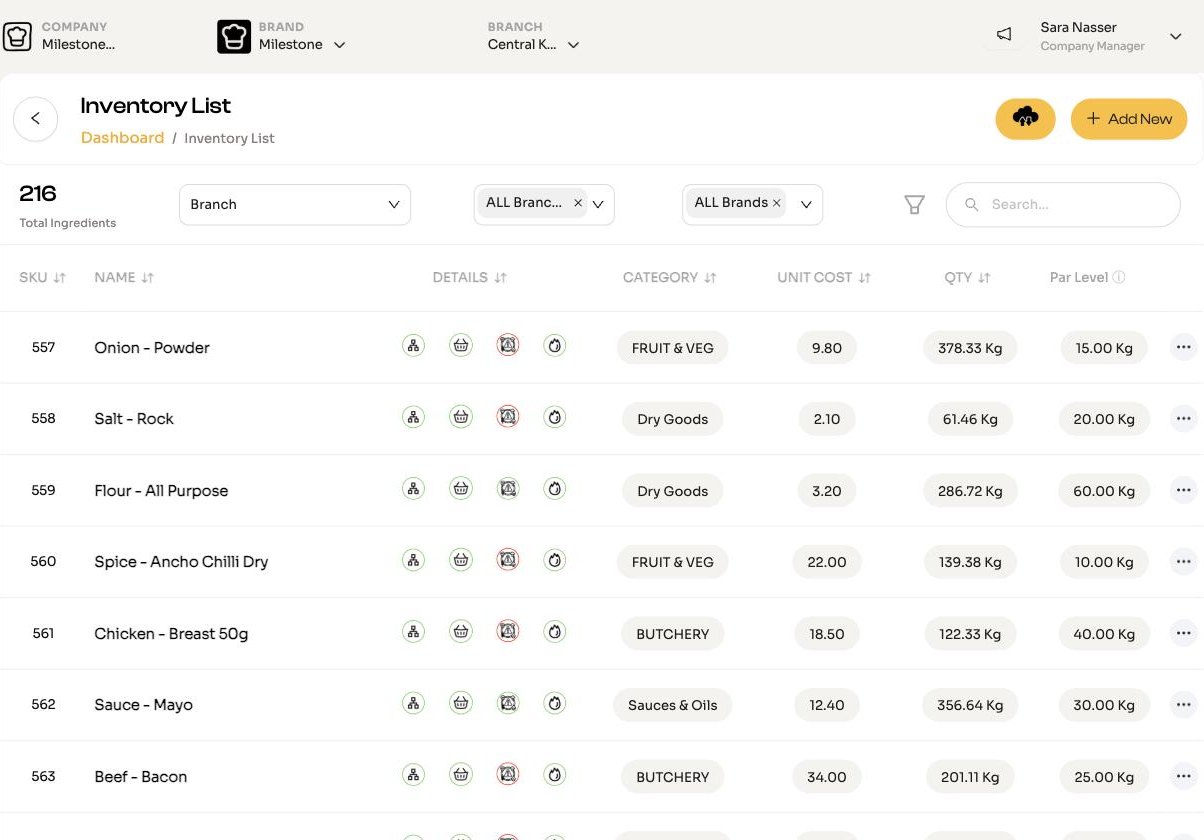The image size is (1204, 840).
Task: Click basket icon in Spice - Ancho Chilli row
Action: tap(461, 560)
